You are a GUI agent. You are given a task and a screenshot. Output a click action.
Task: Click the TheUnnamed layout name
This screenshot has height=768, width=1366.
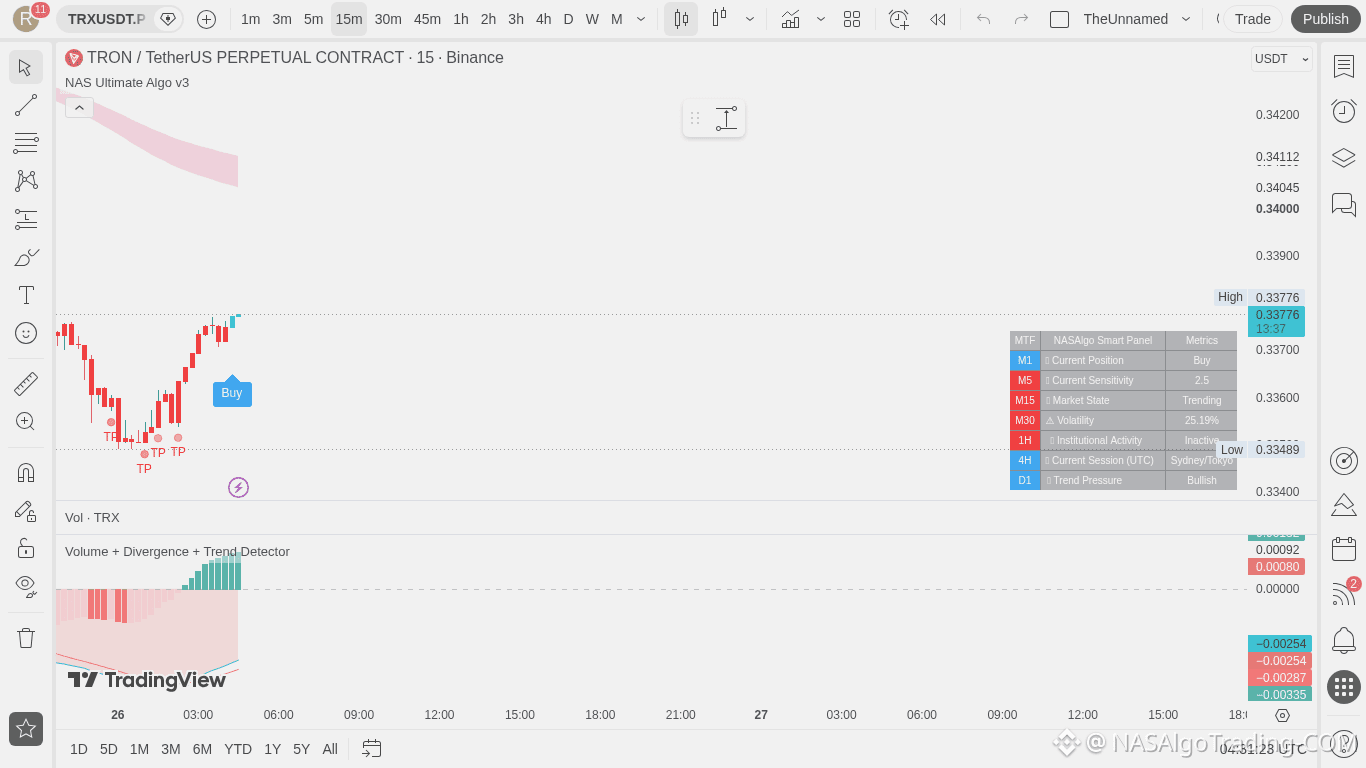tap(1125, 19)
